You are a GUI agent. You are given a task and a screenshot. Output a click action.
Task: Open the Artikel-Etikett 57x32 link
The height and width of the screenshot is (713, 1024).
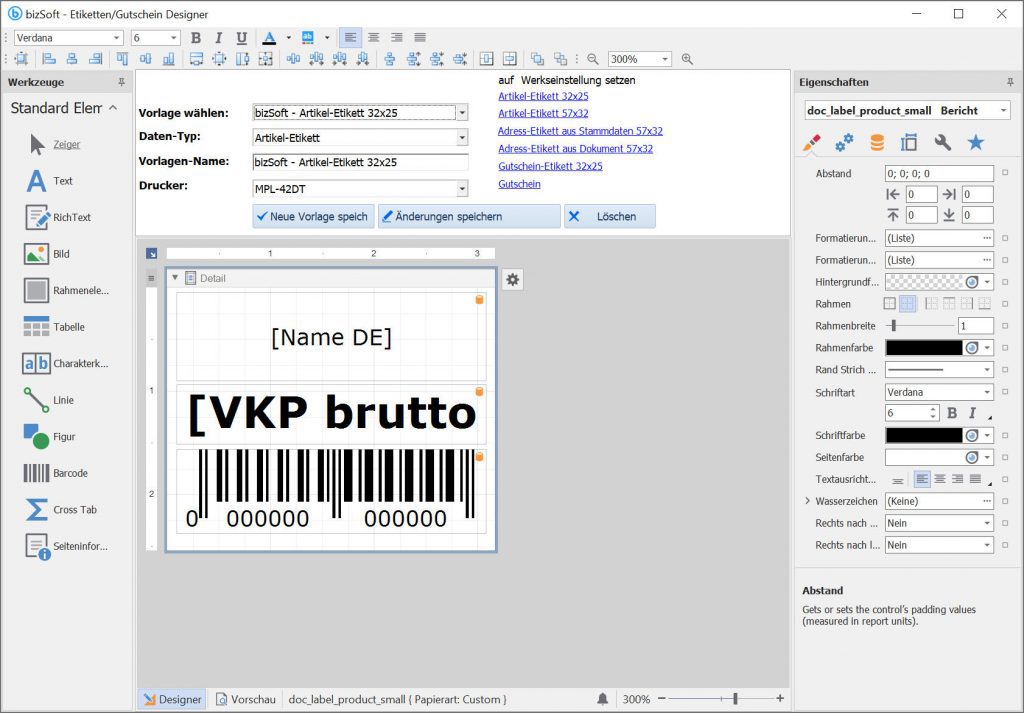[543, 113]
